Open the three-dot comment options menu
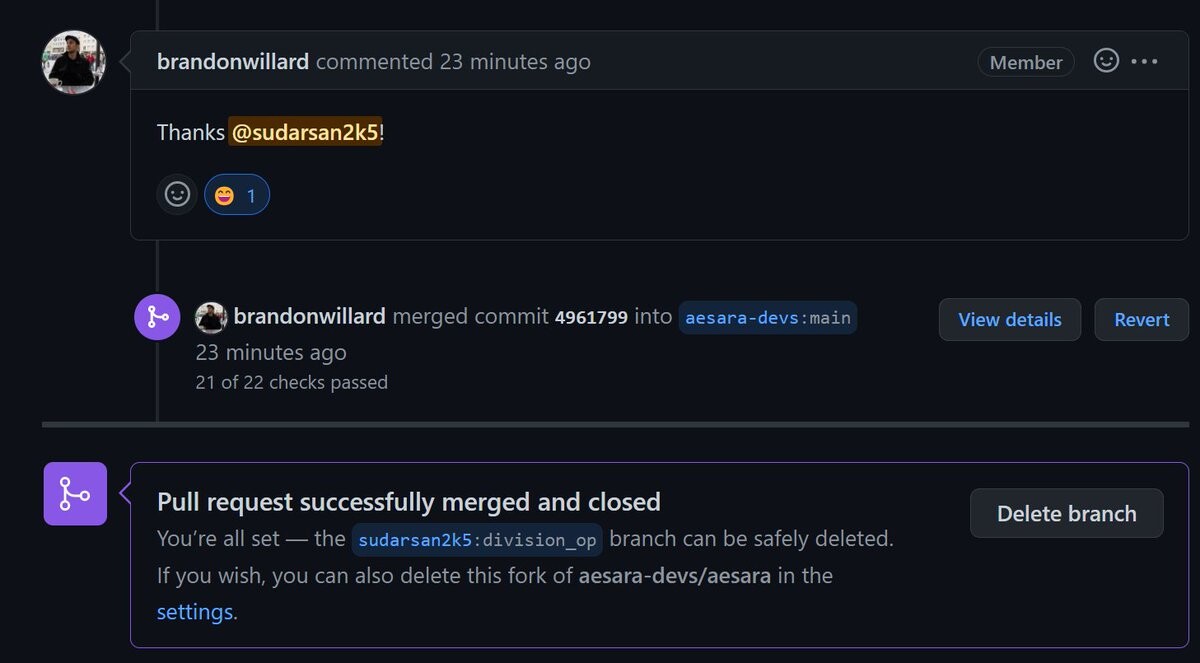The width and height of the screenshot is (1200, 663). pos(1144,61)
